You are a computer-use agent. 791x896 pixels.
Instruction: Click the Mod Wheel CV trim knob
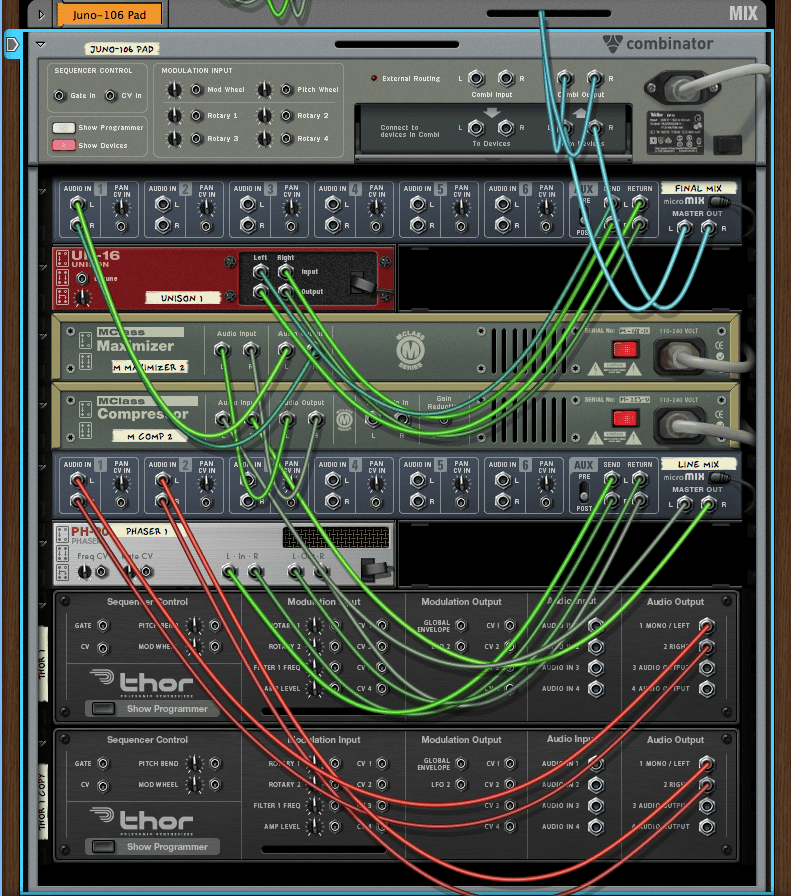[x=174, y=90]
